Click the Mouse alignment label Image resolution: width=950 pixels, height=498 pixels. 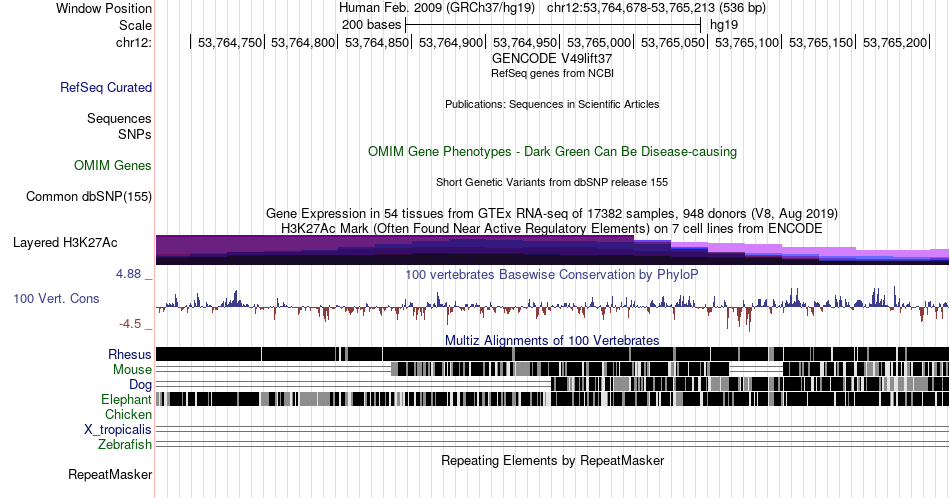(x=132, y=370)
